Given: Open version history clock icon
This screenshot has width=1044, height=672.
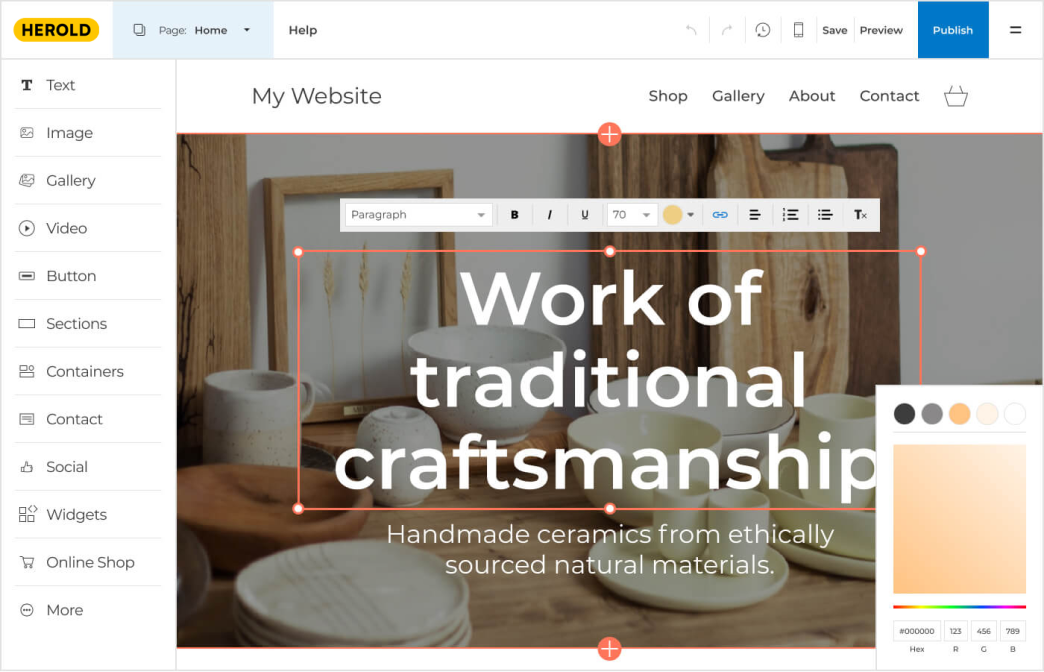Looking at the screenshot, I should [762, 30].
